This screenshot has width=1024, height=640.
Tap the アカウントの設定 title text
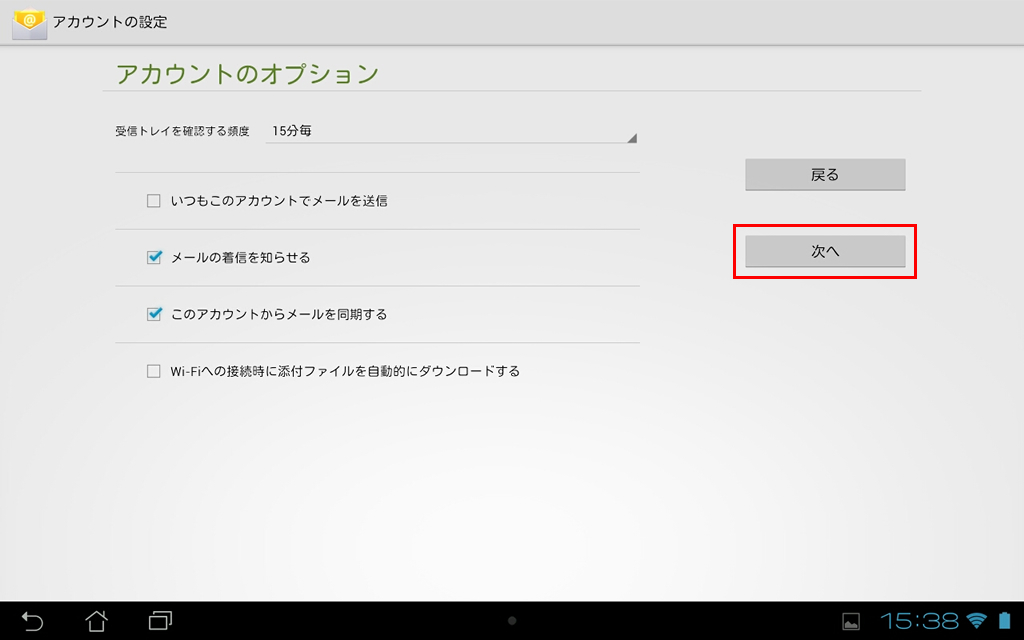click(110, 22)
